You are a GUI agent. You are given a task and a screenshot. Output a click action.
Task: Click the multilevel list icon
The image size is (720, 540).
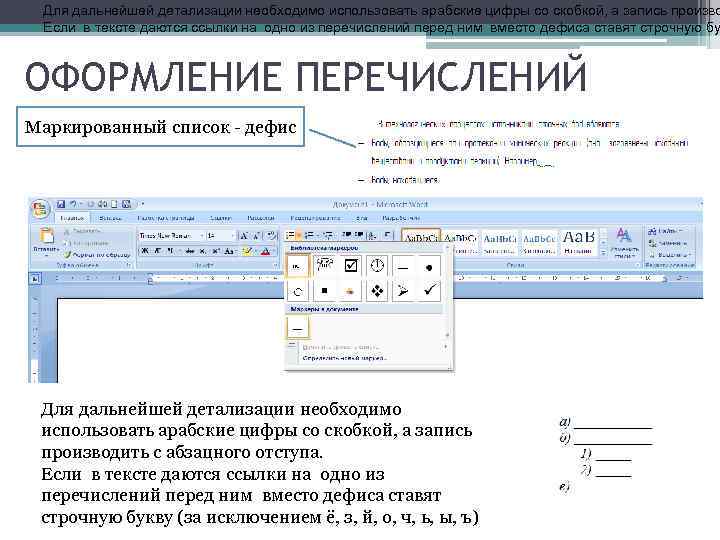coord(328,236)
